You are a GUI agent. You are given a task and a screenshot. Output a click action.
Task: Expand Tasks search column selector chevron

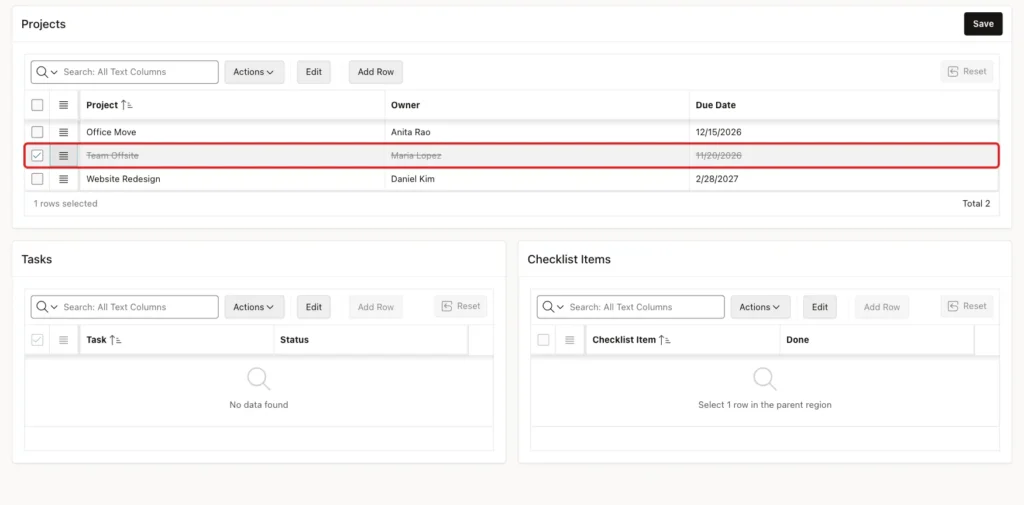pyautogui.click(x=54, y=307)
